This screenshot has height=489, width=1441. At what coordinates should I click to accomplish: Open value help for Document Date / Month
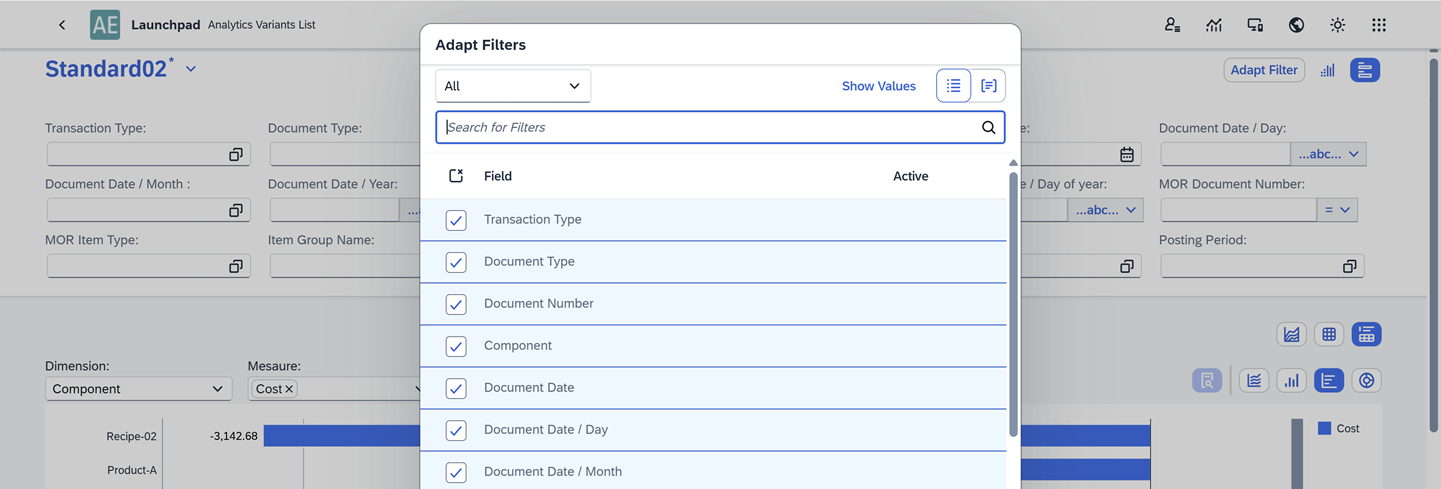pyautogui.click(x=236, y=210)
